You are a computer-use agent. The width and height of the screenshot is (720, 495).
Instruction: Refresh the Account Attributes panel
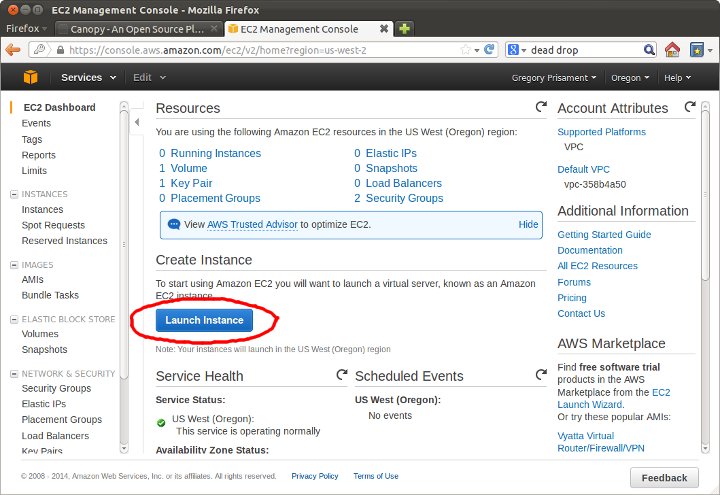click(x=690, y=107)
